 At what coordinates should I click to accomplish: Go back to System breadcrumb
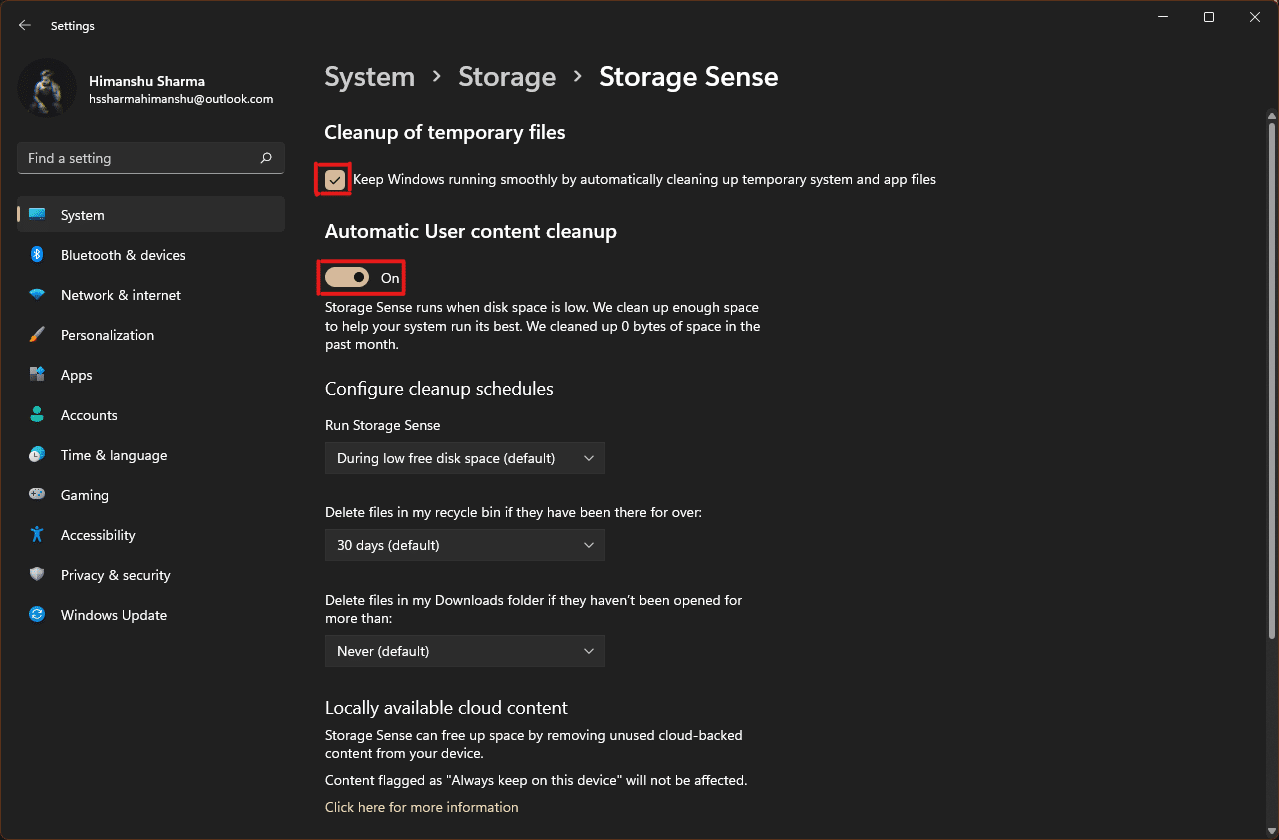pyautogui.click(x=370, y=77)
